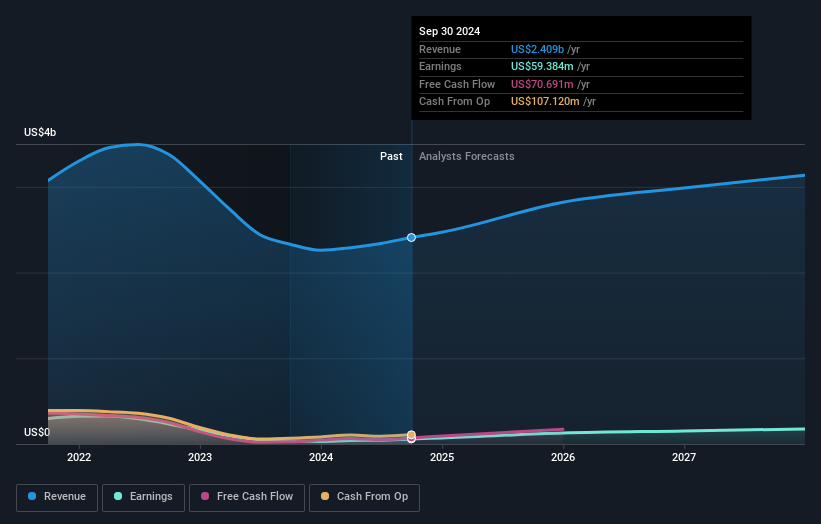Click the 2026 x-axis label
The image size is (821, 524).
point(563,458)
